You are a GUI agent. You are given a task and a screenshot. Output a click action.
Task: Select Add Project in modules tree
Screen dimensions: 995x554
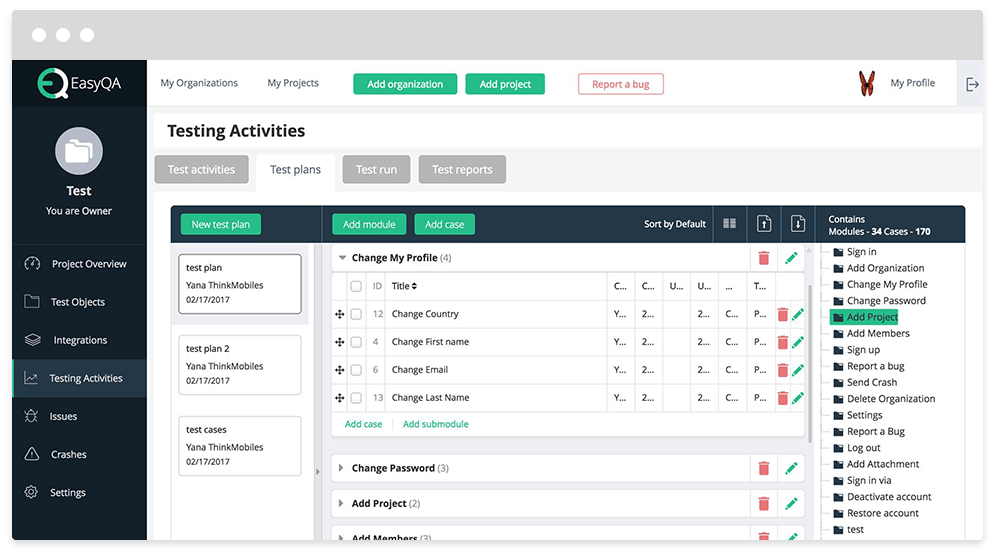pos(864,317)
